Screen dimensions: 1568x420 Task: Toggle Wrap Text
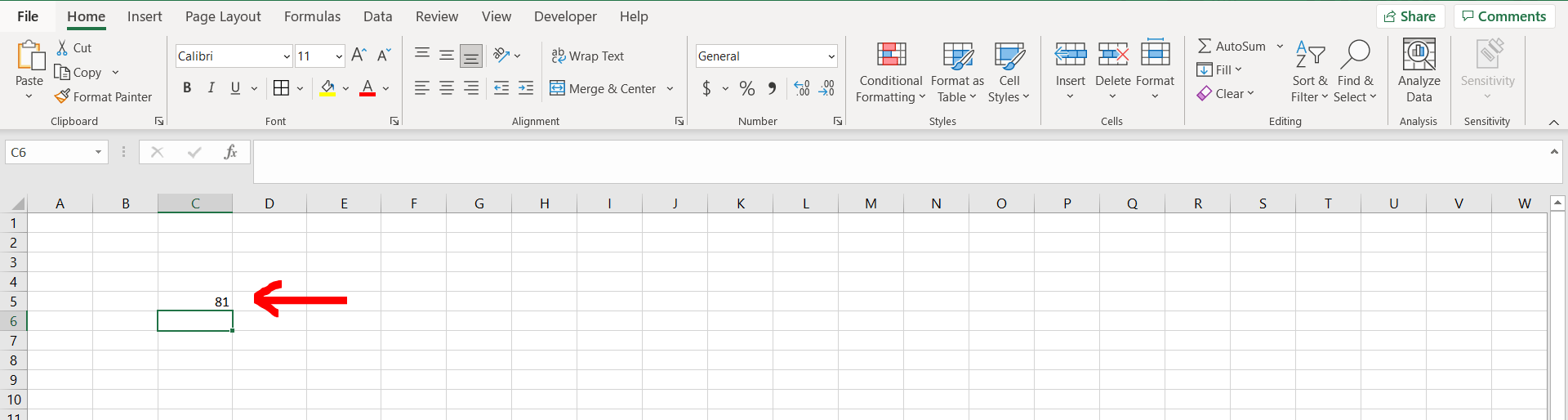588,56
